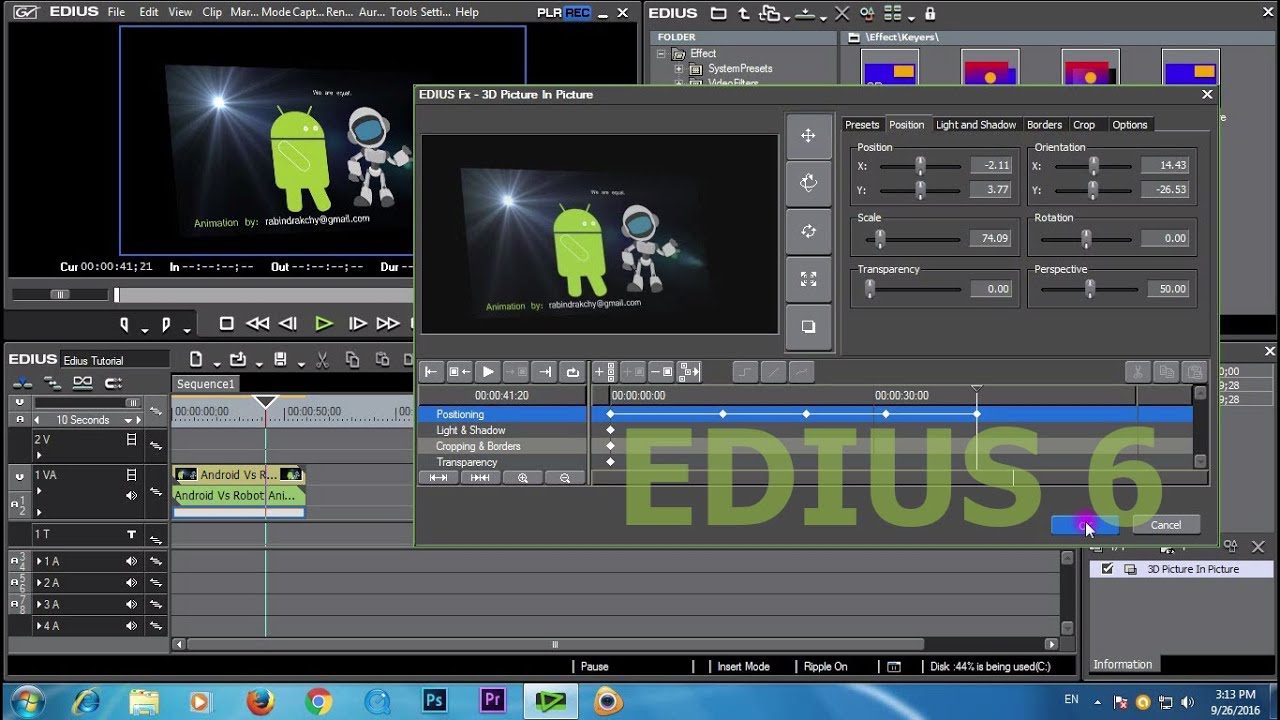The height and width of the screenshot is (720, 1280).
Task: Switch to the Presets tab
Action: 862,125
